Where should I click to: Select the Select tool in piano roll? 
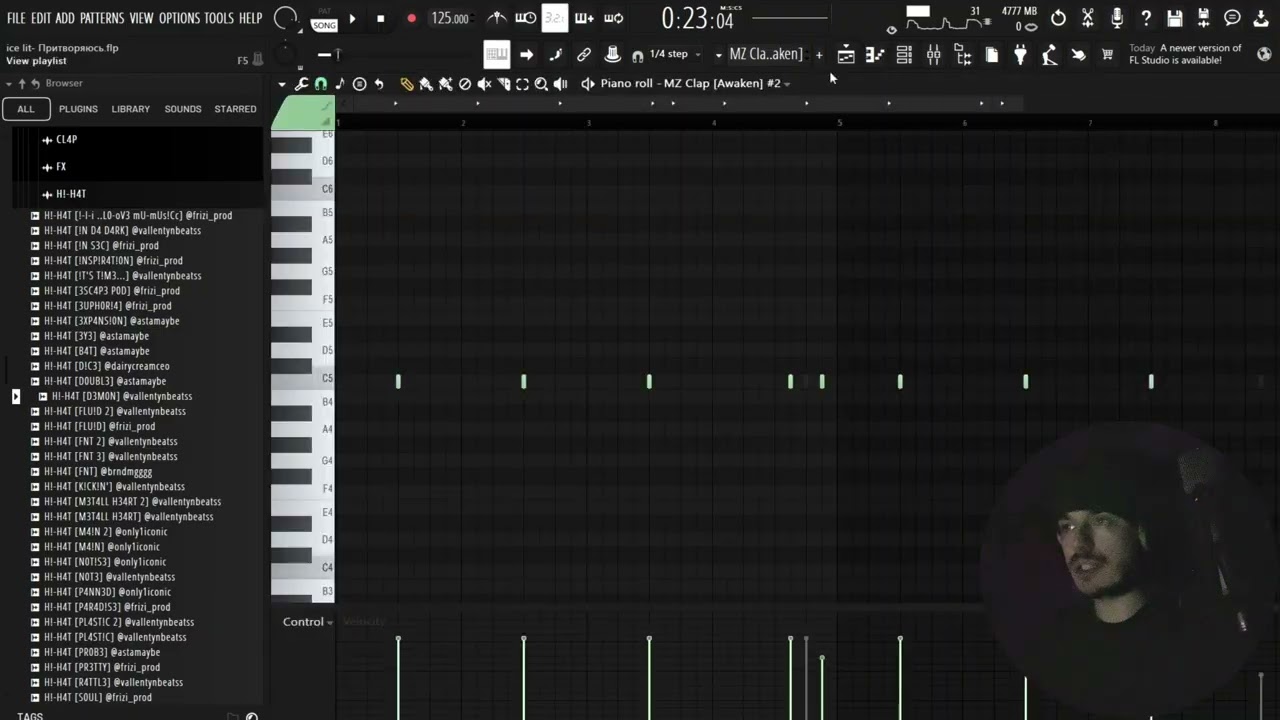click(x=522, y=84)
